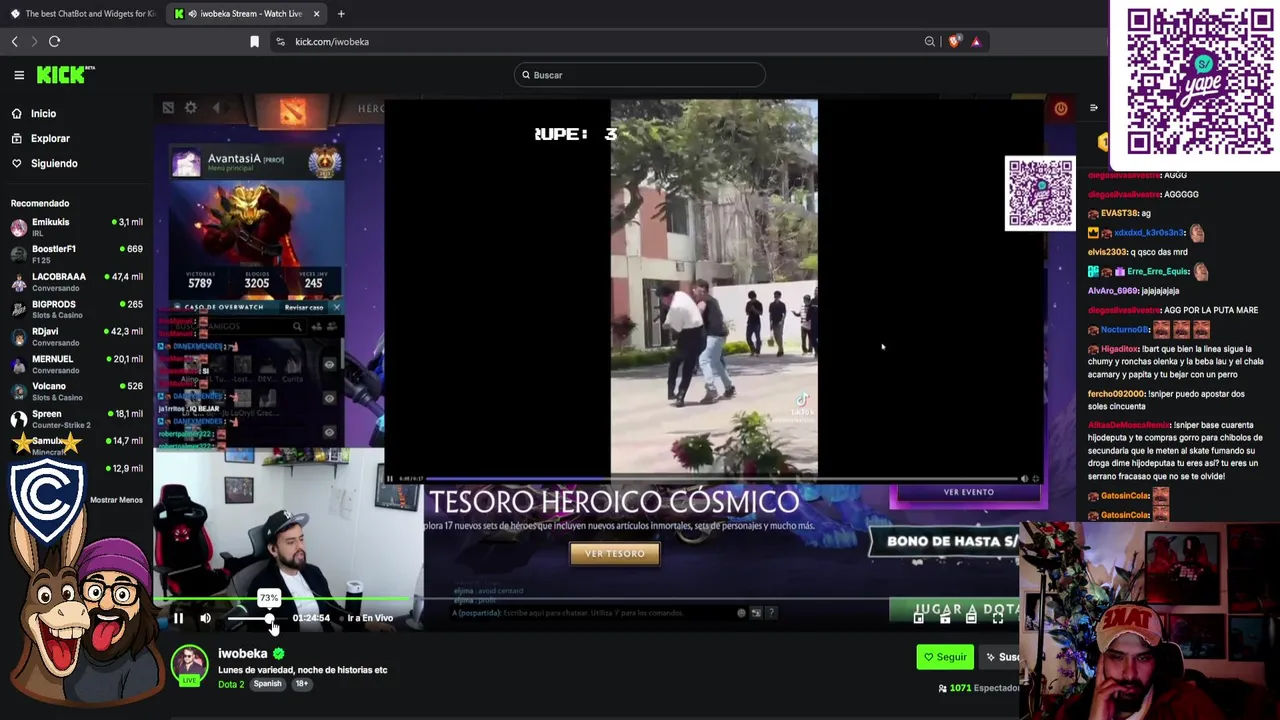
Task: Close the iwobeka Stream tab
Action: pyautogui.click(x=317, y=14)
